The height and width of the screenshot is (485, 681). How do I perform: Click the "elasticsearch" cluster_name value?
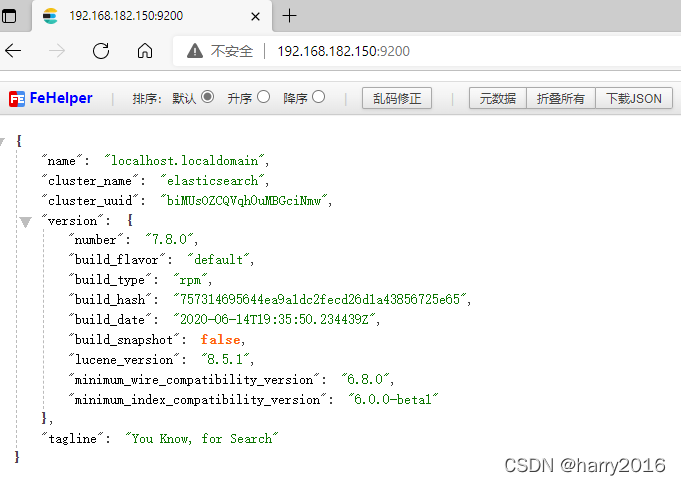(212, 181)
